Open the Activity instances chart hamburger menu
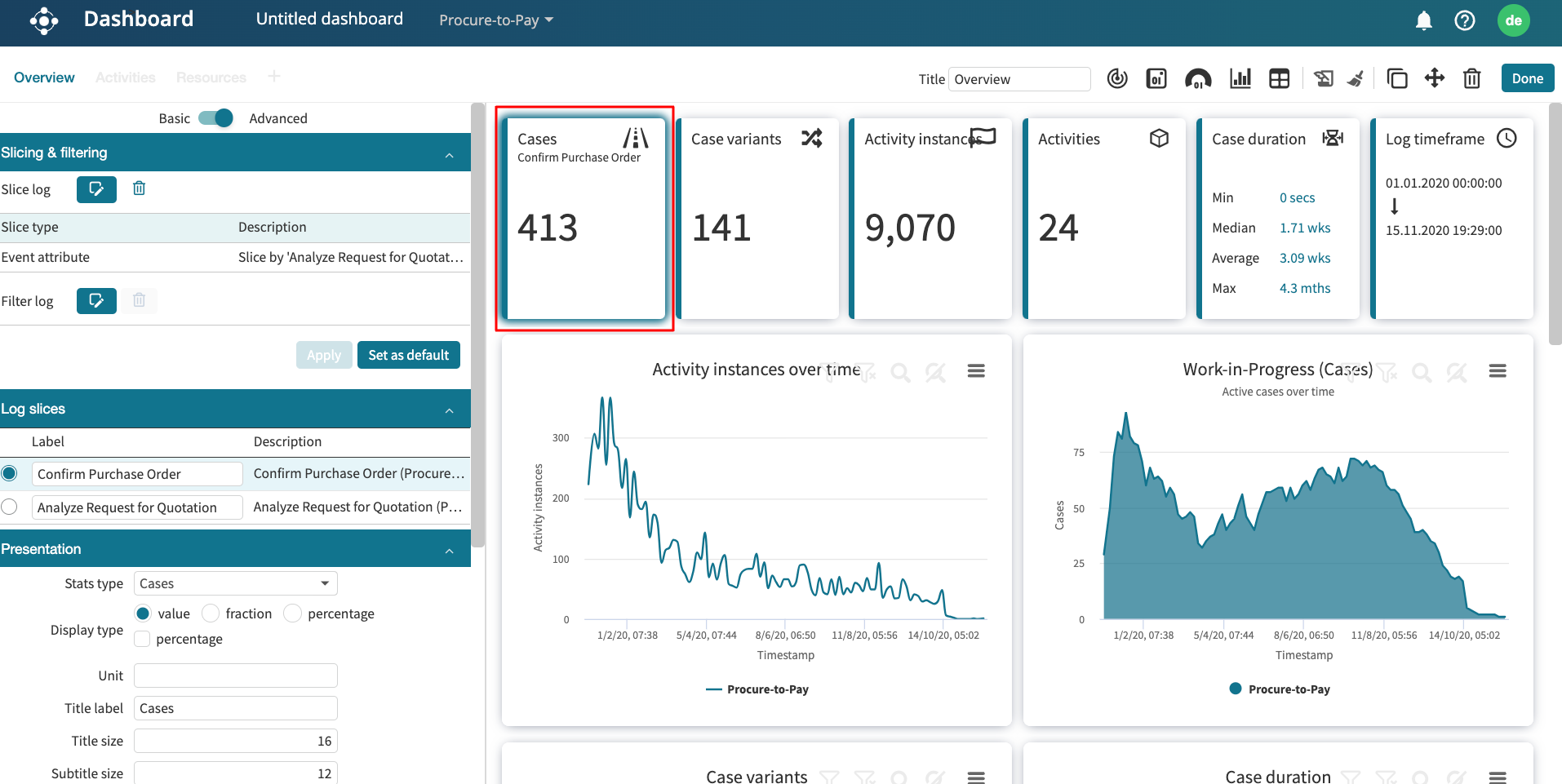This screenshot has width=1562, height=784. point(975,371)
